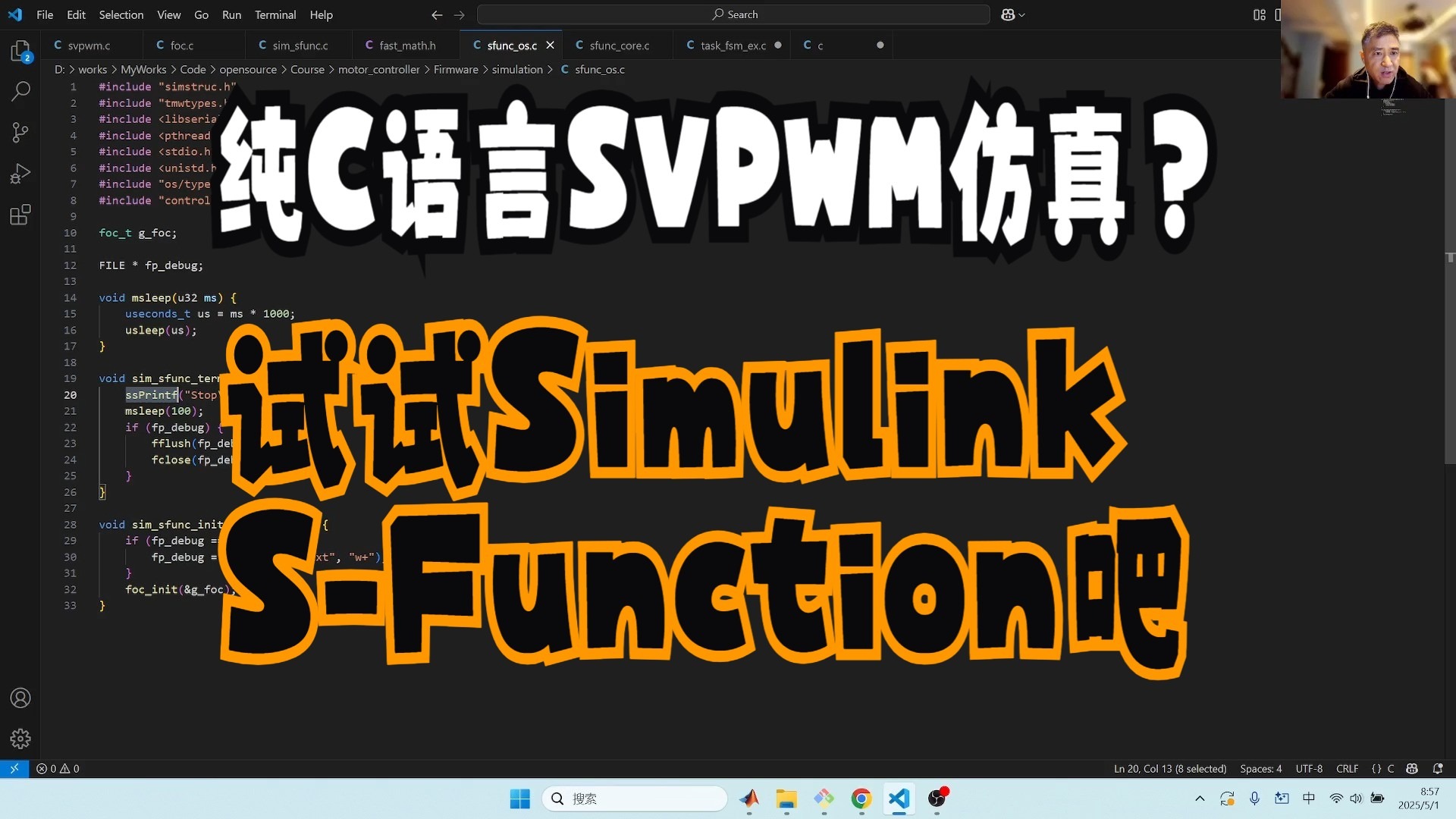Image resolution: width=1456 pixels, height=819 pixels.
Task: Show errors and warnings count
Action: point(58,768)
